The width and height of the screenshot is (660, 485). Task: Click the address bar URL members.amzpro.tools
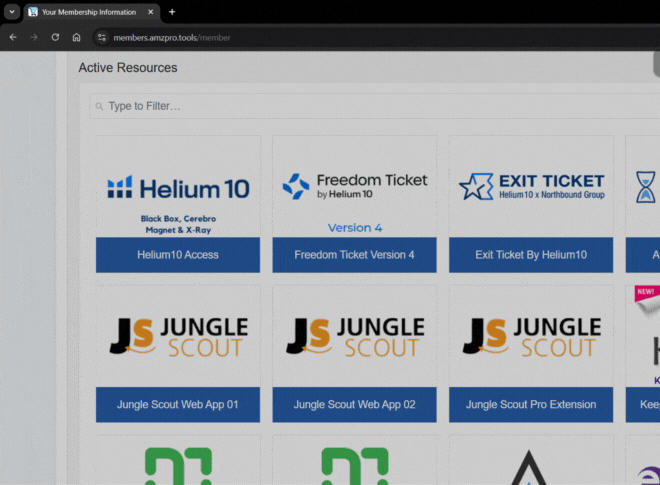172,38
